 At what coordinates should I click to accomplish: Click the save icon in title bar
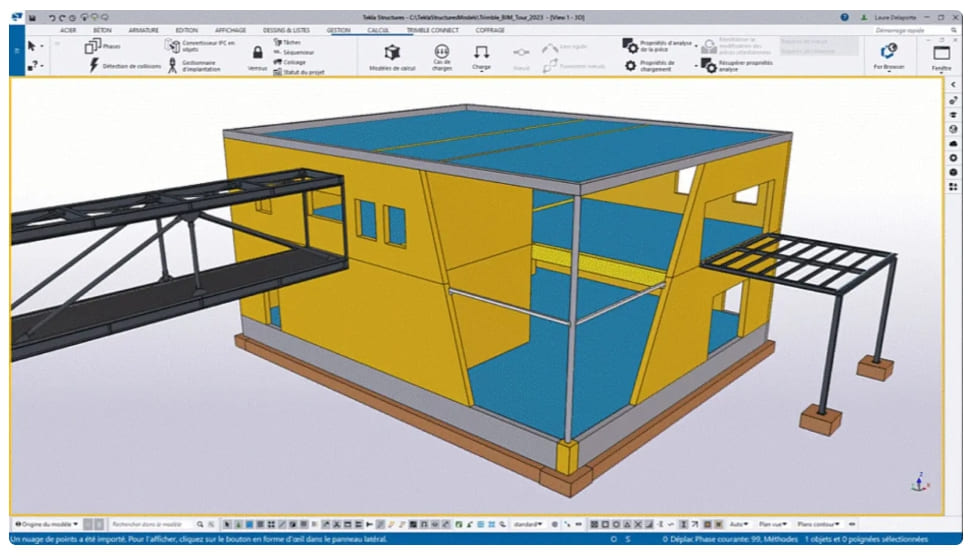click(x=32, y=17)
